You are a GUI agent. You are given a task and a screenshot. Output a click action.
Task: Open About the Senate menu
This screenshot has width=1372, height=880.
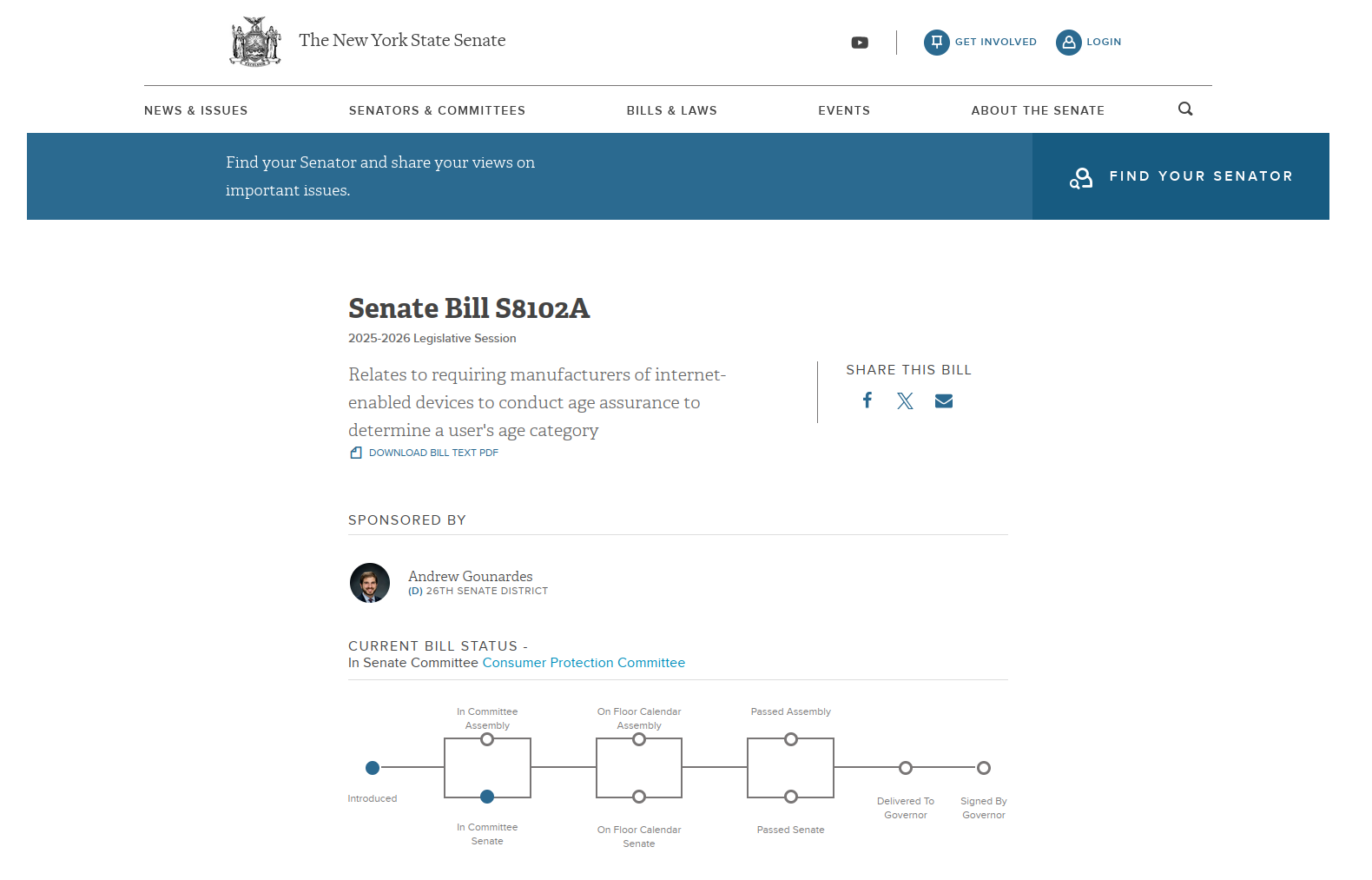(x=1038, y=110)
